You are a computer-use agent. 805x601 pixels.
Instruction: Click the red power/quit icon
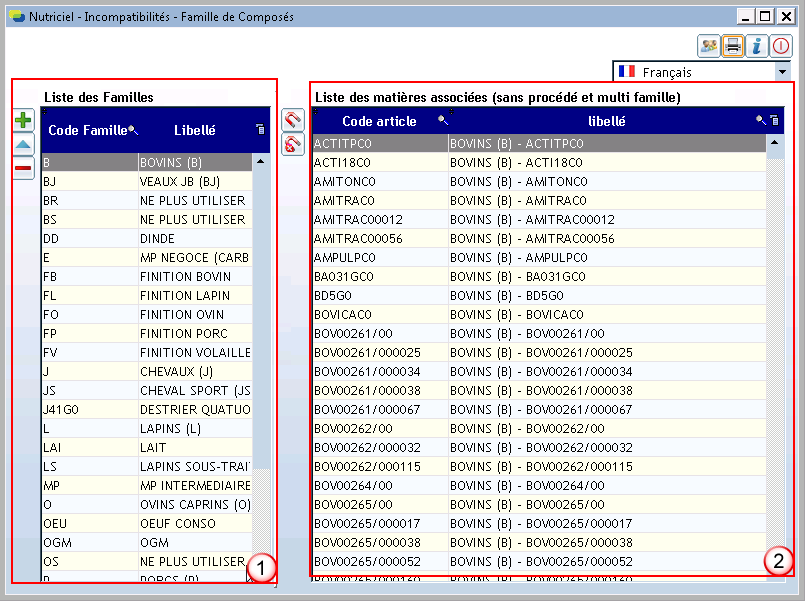[781, 46]
